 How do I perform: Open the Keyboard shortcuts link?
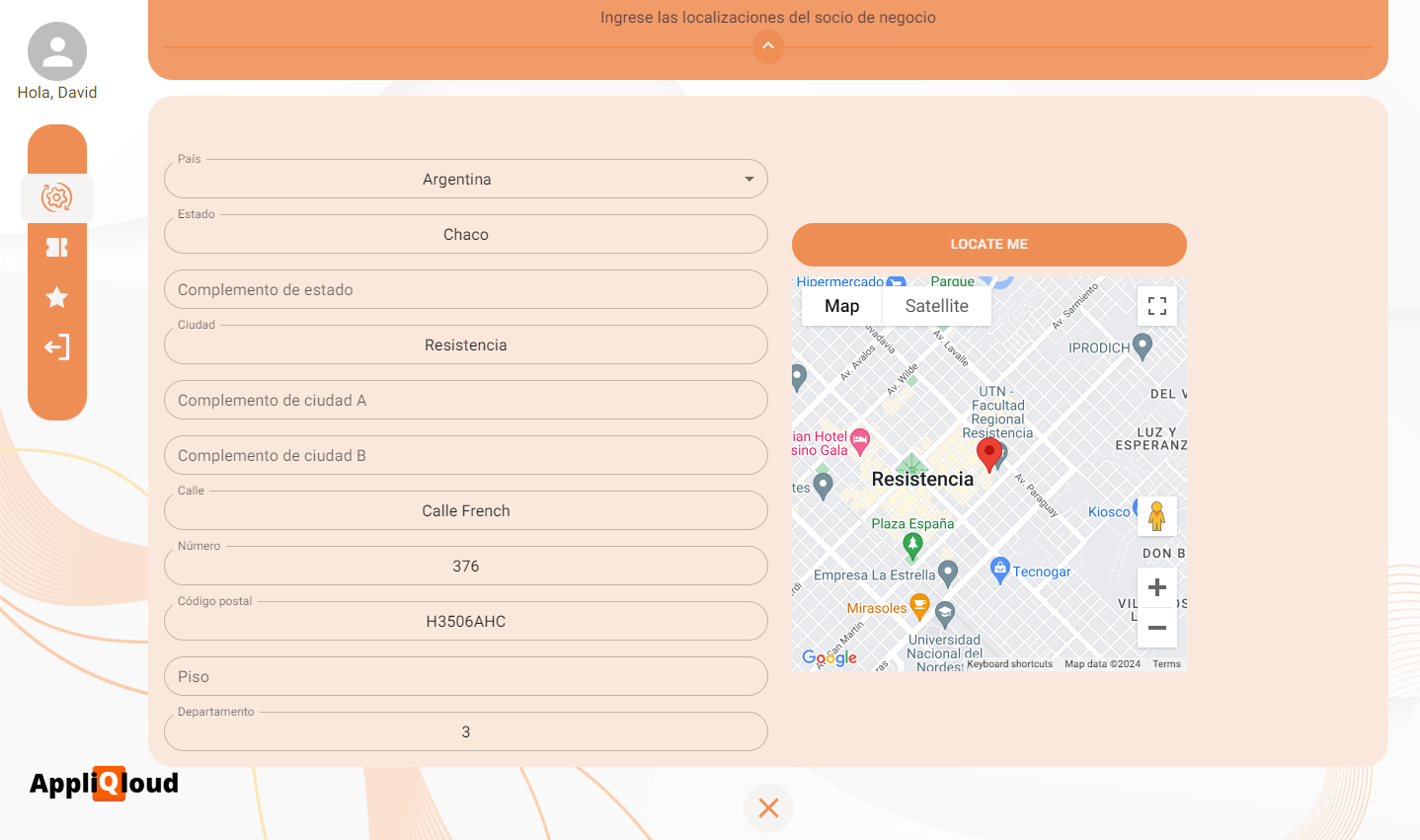tap(1007, 663)
